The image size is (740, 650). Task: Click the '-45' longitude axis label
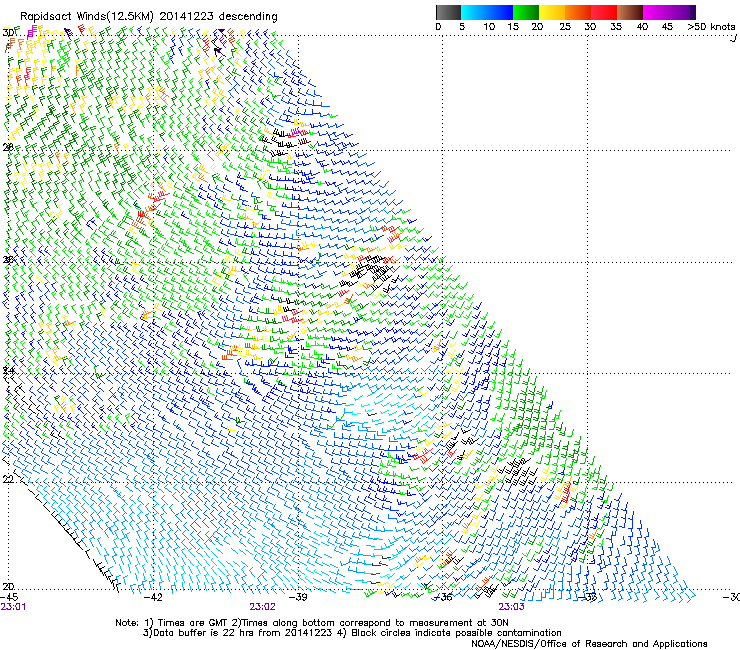[x=9, y=597]
